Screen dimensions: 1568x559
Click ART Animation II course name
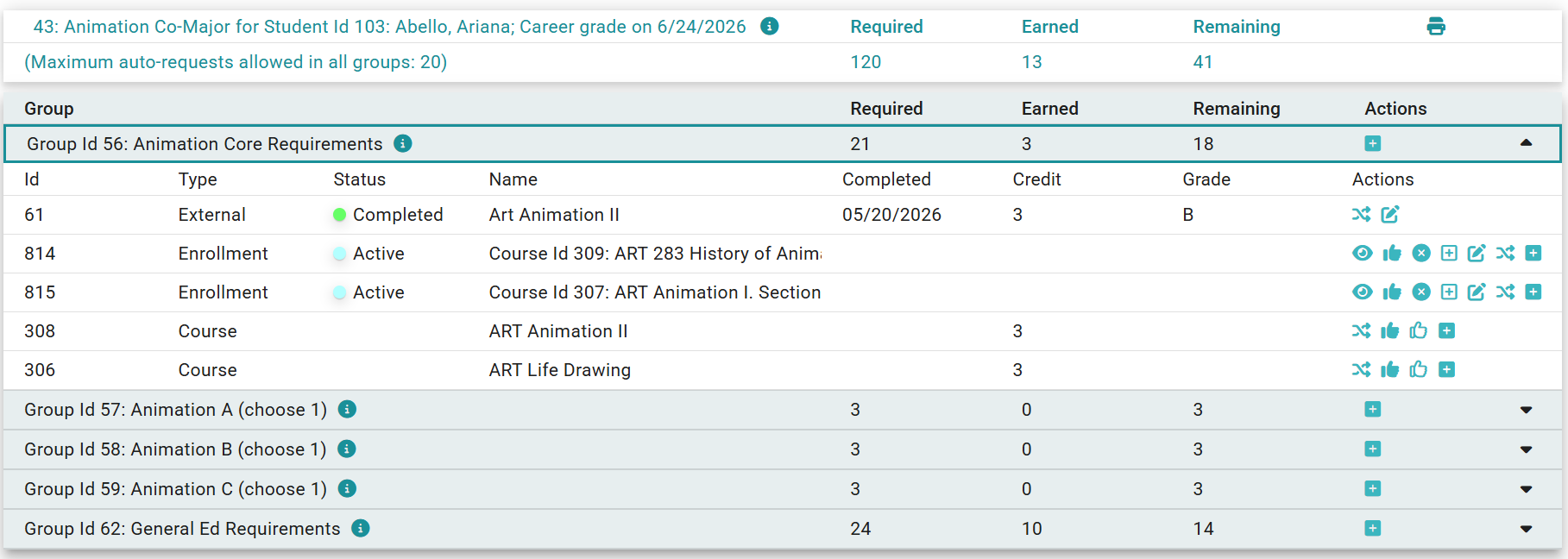tap(558, 331)
